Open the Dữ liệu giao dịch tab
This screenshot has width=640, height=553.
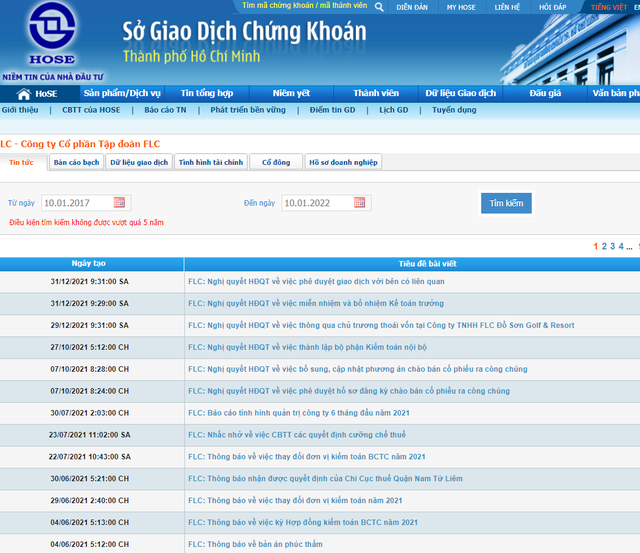click(139, 162)
